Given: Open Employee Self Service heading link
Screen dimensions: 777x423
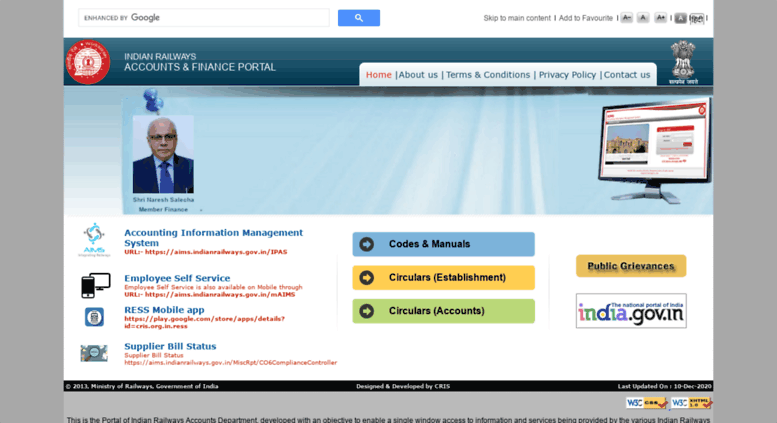Looking at the screenshot, I should [x=177, y=278].
